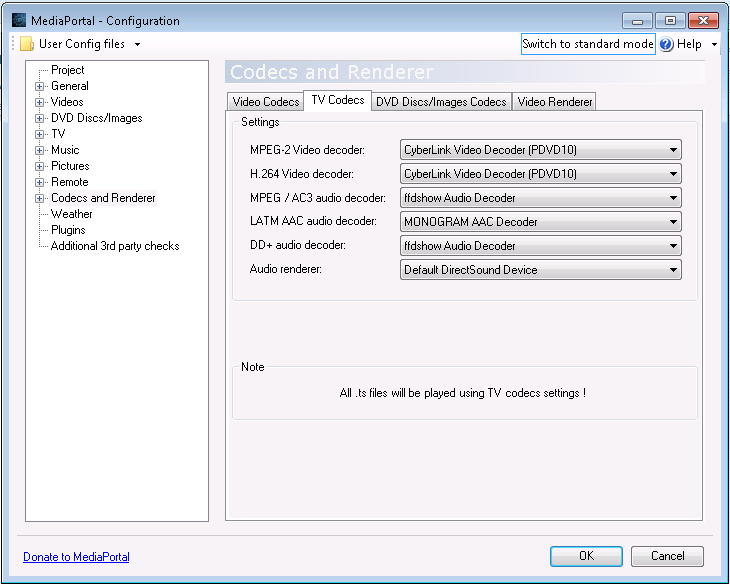Click the MediaPortal title bar icon
The height and width of the screenshot is (584, 730).
(x=18, y=20)
